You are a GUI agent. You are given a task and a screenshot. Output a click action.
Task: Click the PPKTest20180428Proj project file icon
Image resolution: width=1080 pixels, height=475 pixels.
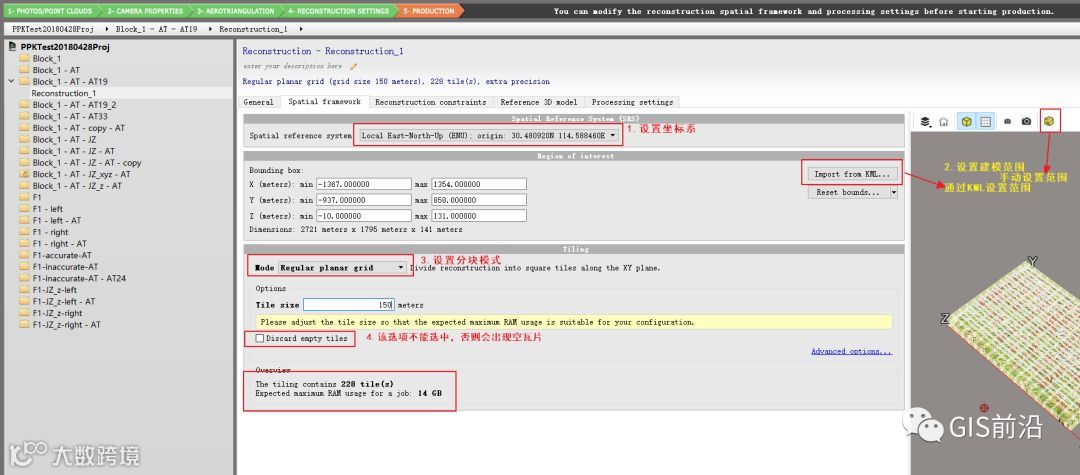(14, 47)
